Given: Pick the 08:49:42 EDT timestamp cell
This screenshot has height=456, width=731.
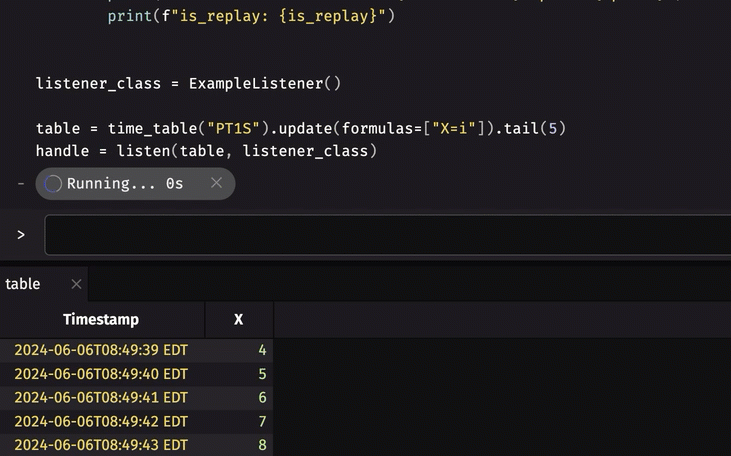Looking at the screenshot, I should pyautogui.click(x=101, y=422).
